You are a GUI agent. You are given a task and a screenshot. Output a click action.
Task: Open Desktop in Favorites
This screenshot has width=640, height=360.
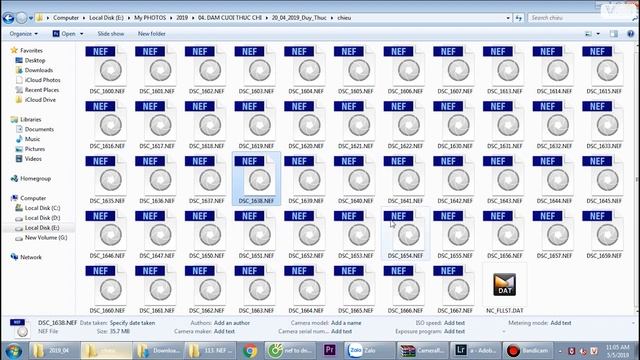pyautogui.click(x=35, y=60)
